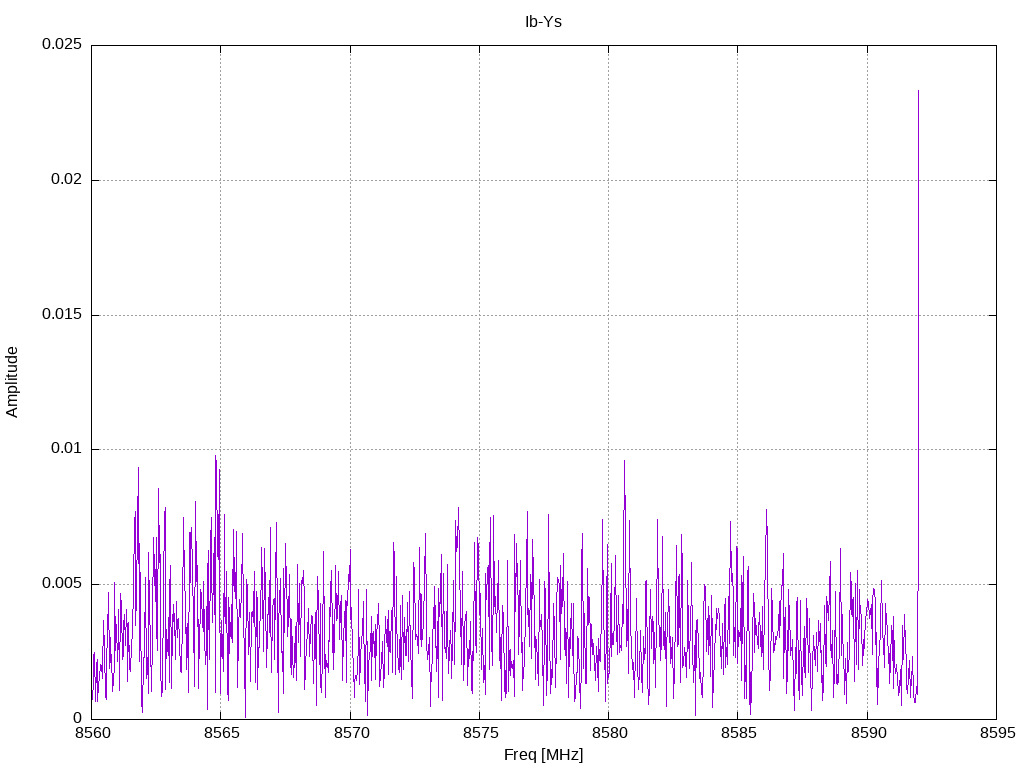
Task: Click the 8570 x-axis tick label
Action: click(x=351, y=733)
